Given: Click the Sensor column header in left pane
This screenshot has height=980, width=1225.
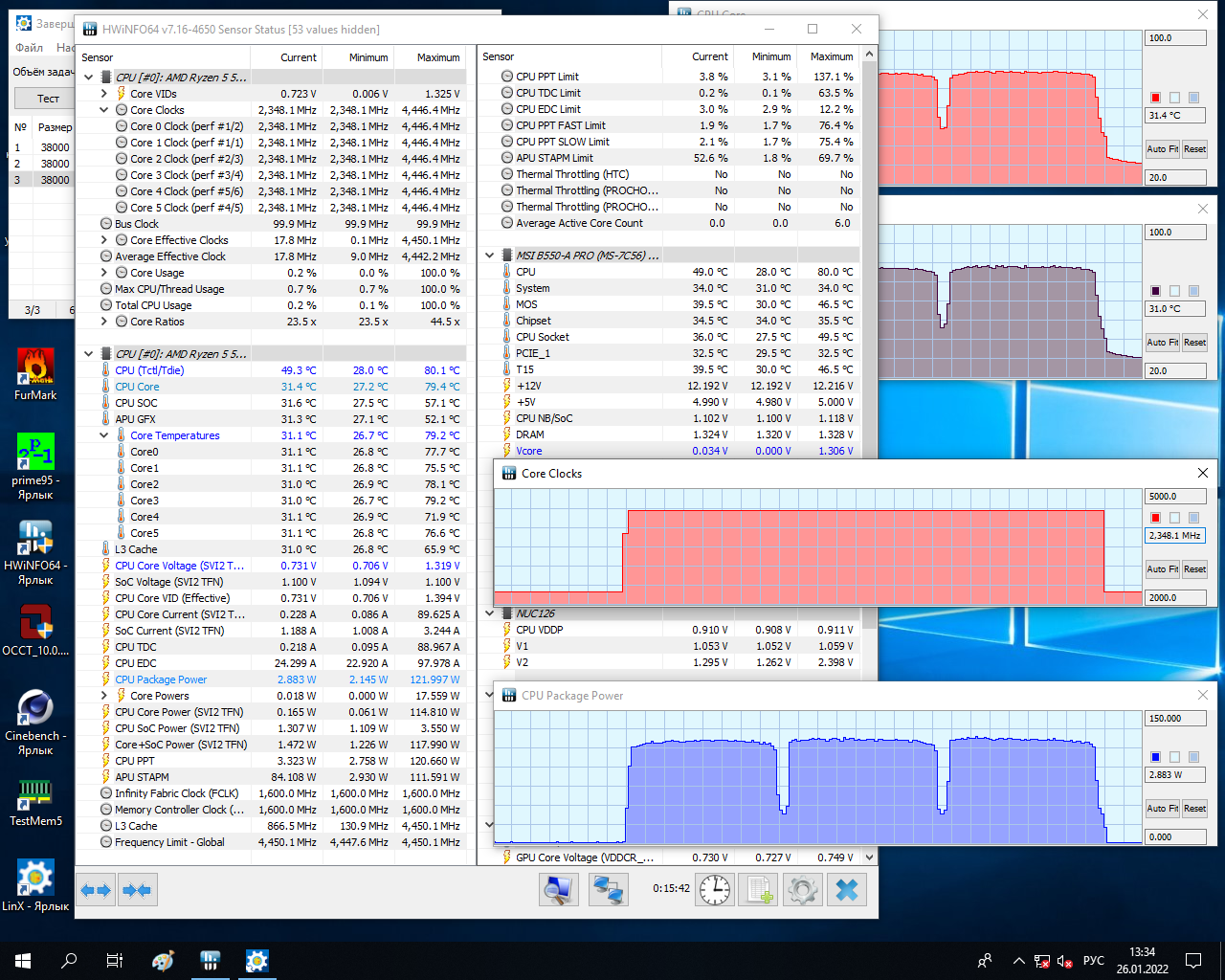Looking at the screenshot, I should (x=164, y=57).
